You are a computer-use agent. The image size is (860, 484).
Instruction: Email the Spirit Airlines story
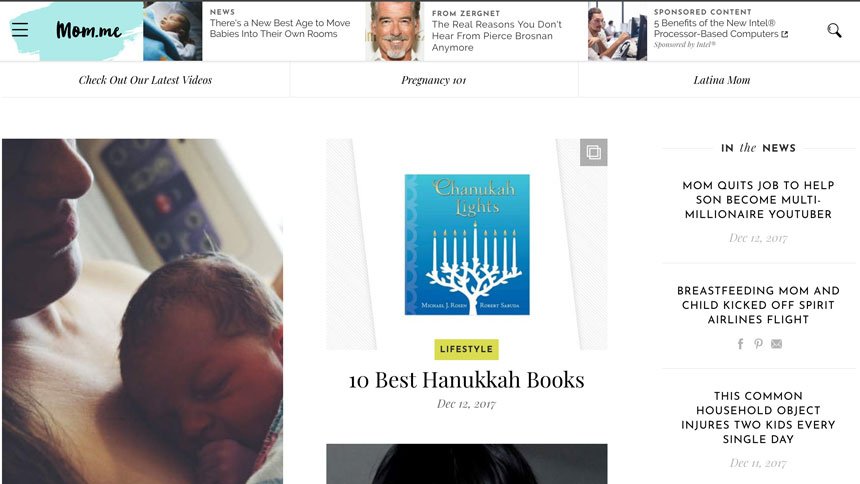pyautogui.click(x=776, y=344)
